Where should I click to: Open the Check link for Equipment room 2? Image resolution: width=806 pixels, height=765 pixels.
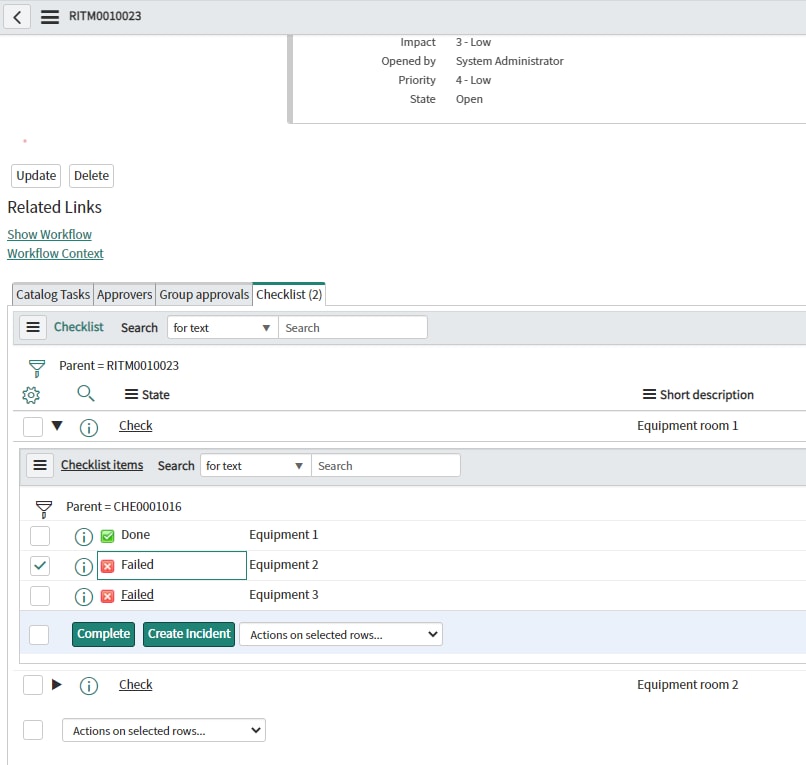pyautogui.click(x=136, y=685)
